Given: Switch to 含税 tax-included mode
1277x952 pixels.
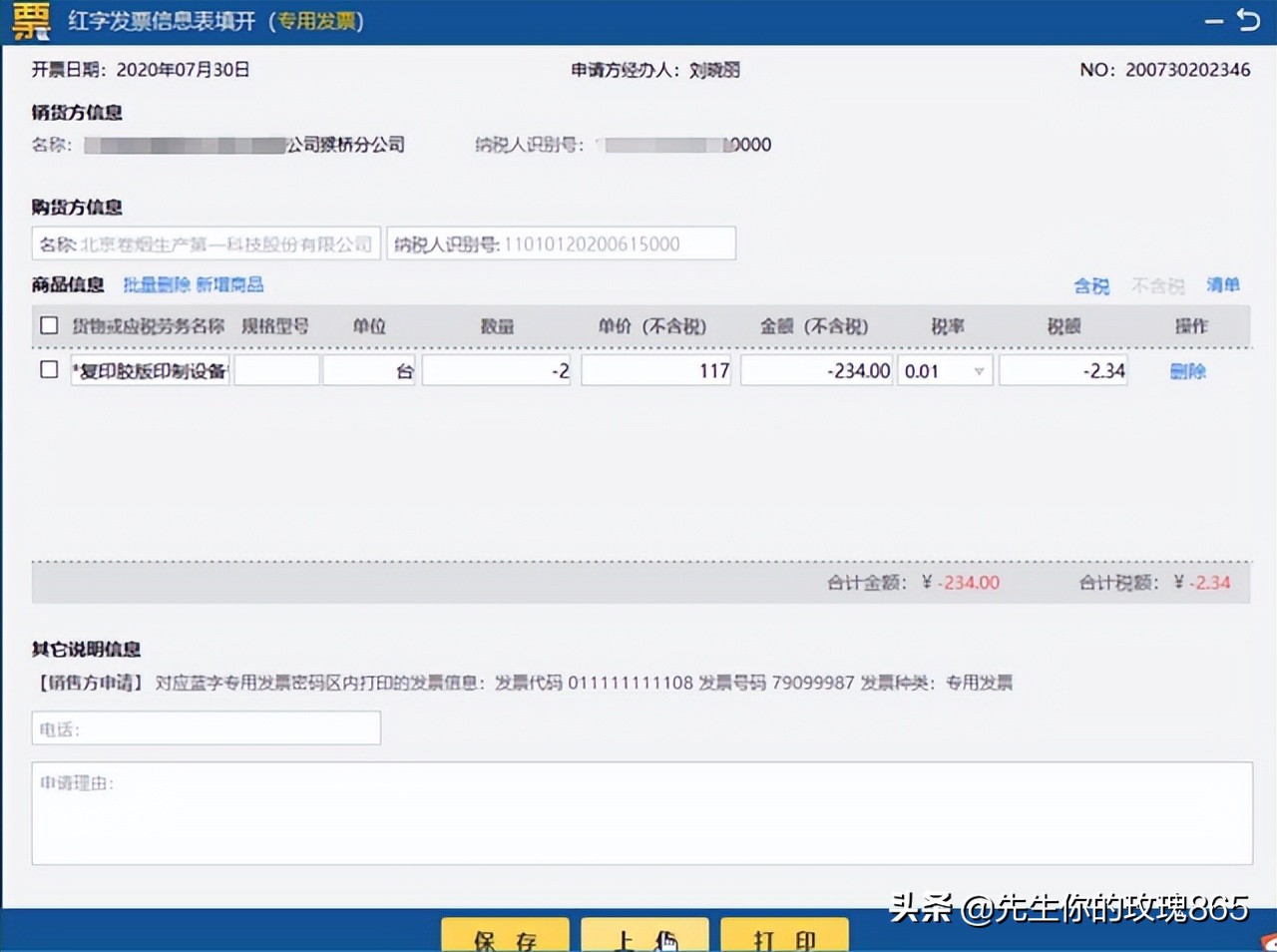Looking at the screenshot, I should pyautogui.click(x=1091, y=286).
